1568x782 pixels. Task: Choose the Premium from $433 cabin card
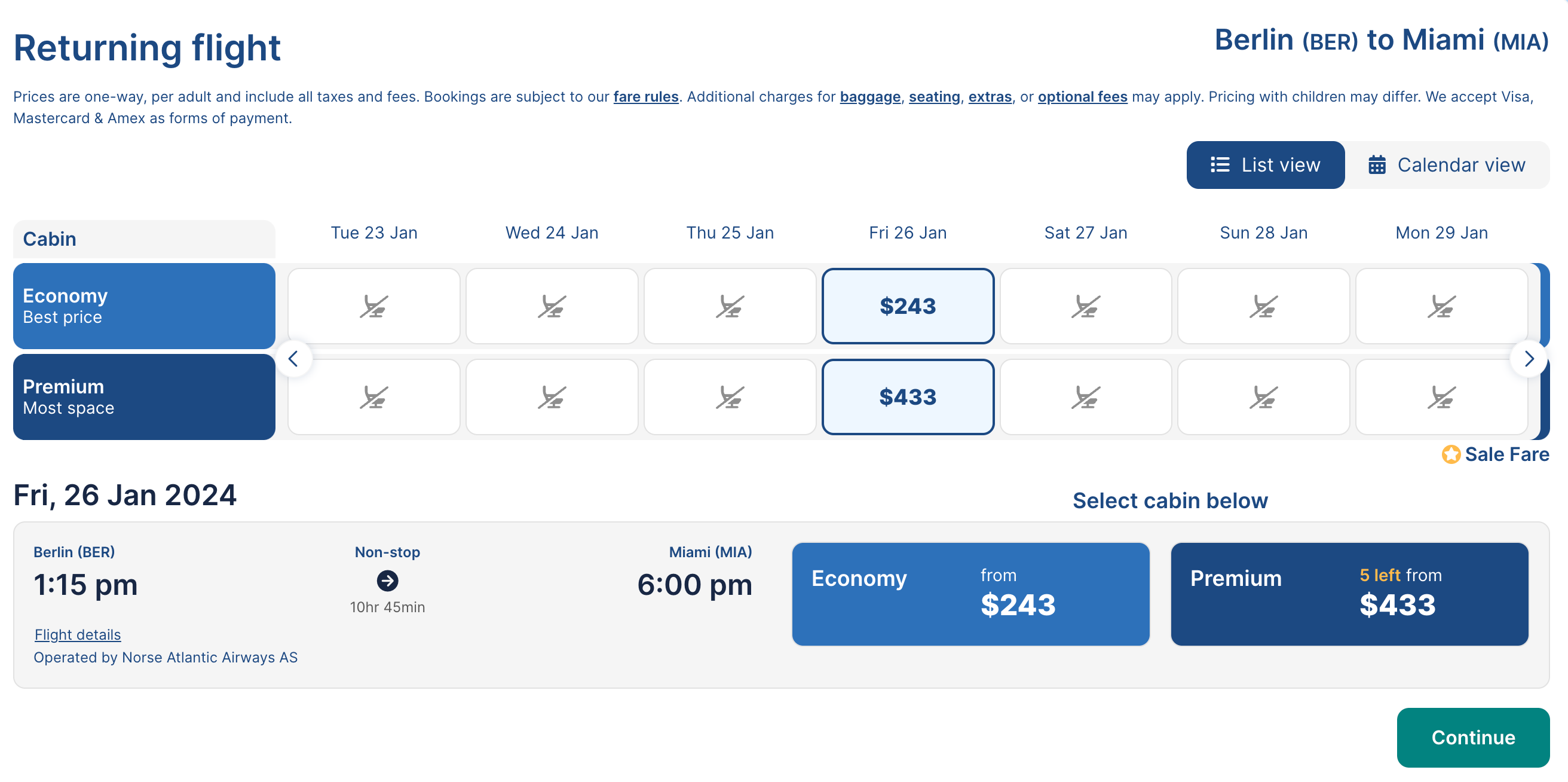click(1349, 594)
